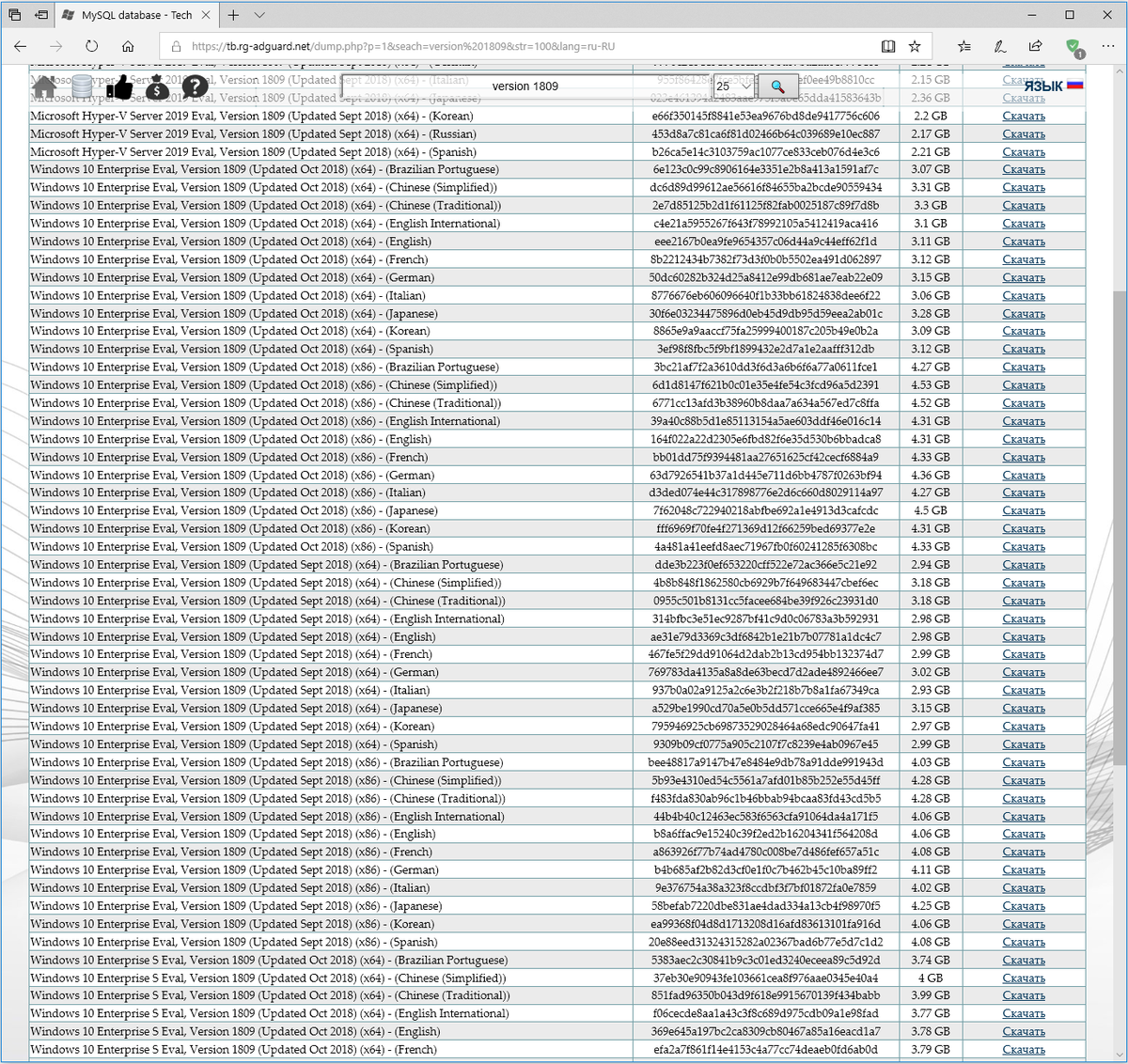Select the 4.53 GB size cell
Viewport: 1128px width, 1064px height.
tap(930, 385)
